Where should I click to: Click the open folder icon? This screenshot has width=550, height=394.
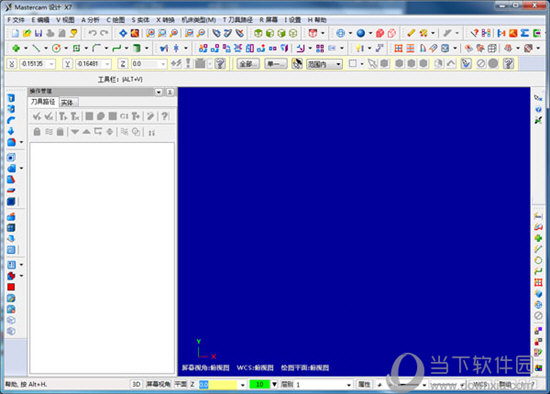[27, 33]
